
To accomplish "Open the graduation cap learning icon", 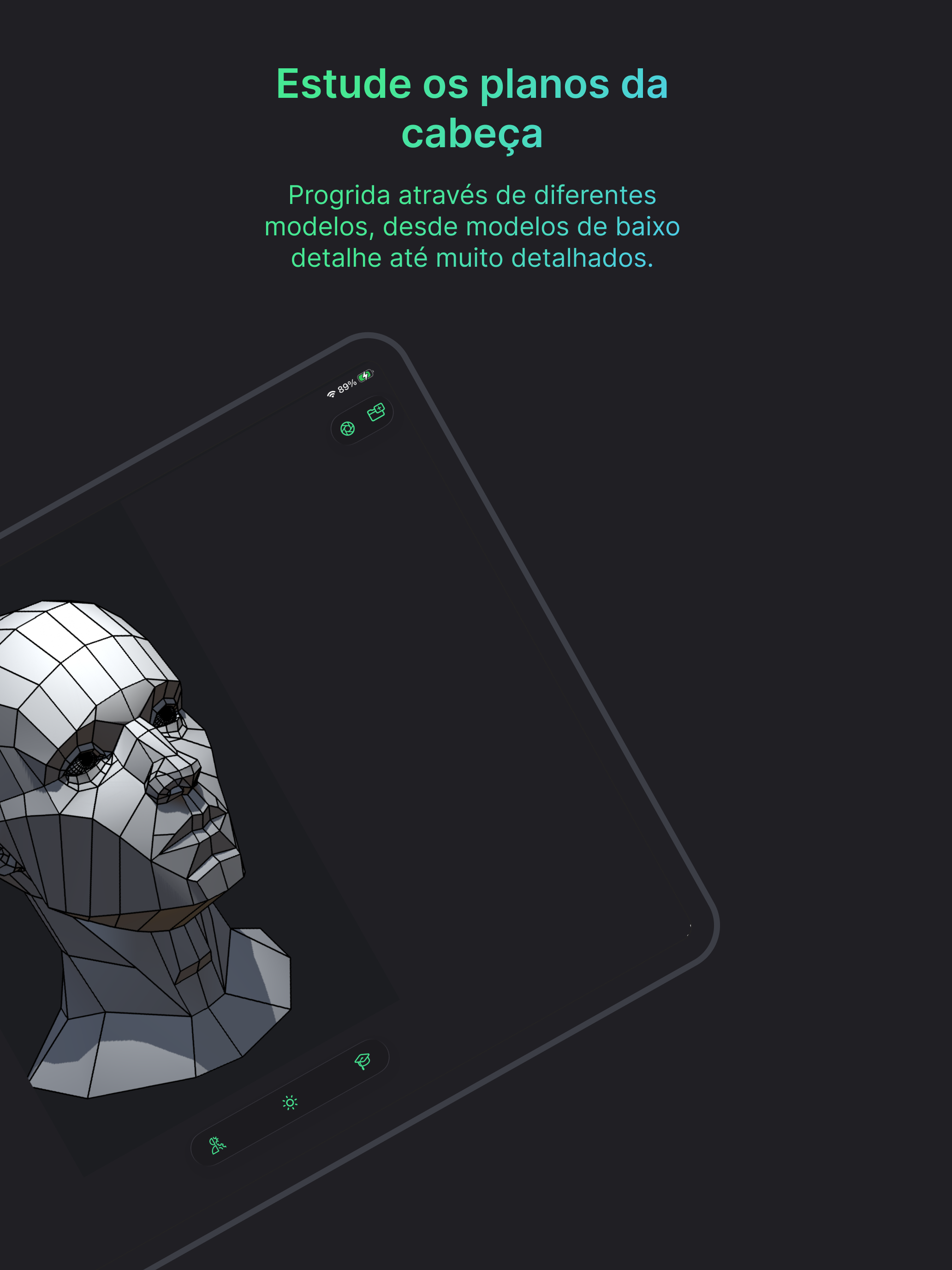I will coord(362,1061).
